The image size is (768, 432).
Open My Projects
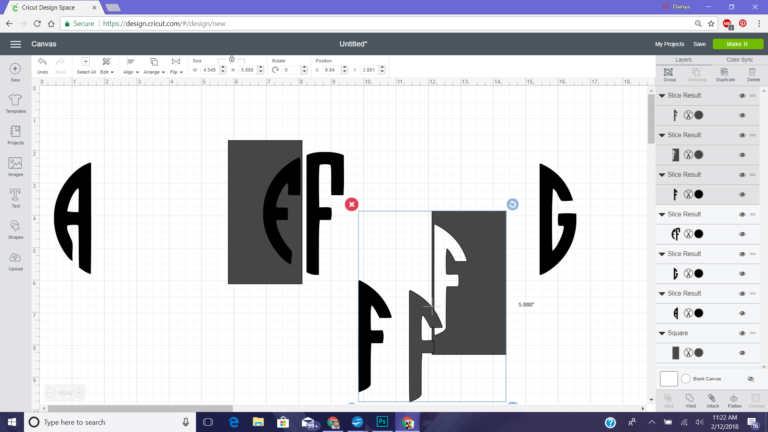[669, 44]
